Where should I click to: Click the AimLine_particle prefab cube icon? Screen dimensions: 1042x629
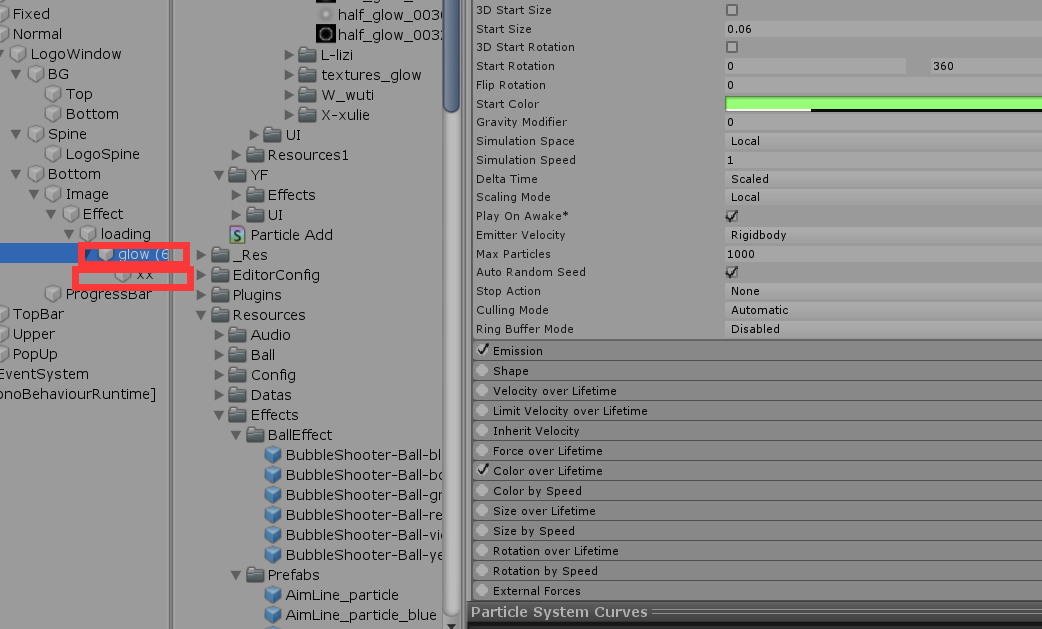272,594
